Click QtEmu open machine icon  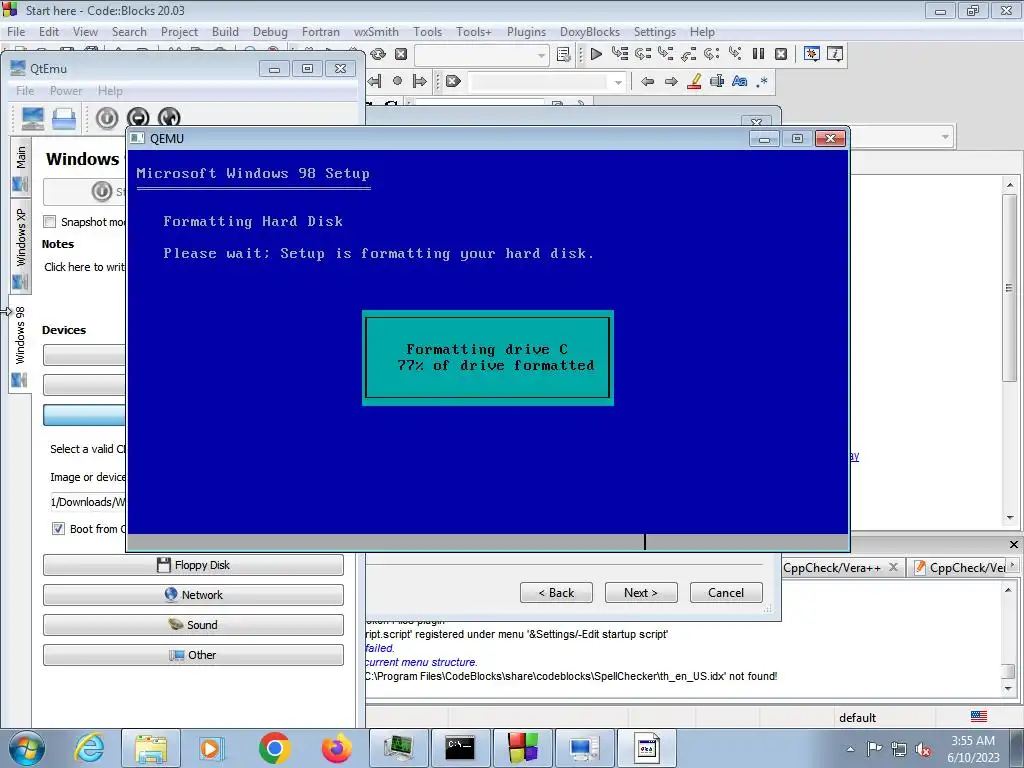pos(64,118)
